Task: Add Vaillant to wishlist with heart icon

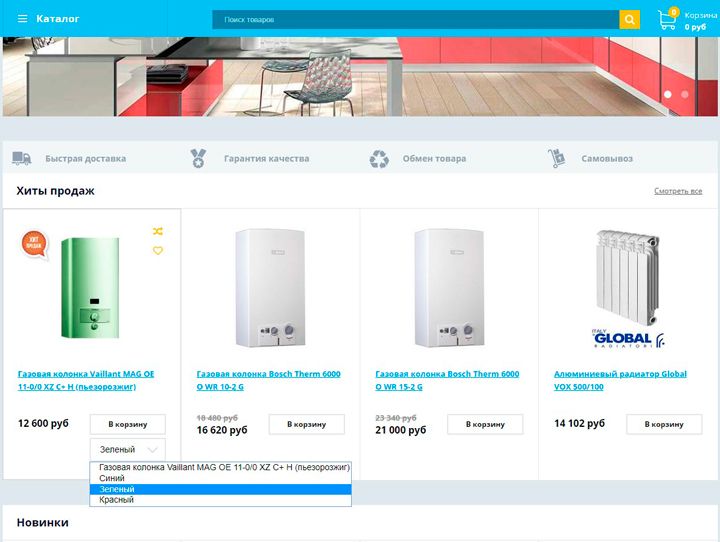Action: pyautogui.click(x=157, y=251)
